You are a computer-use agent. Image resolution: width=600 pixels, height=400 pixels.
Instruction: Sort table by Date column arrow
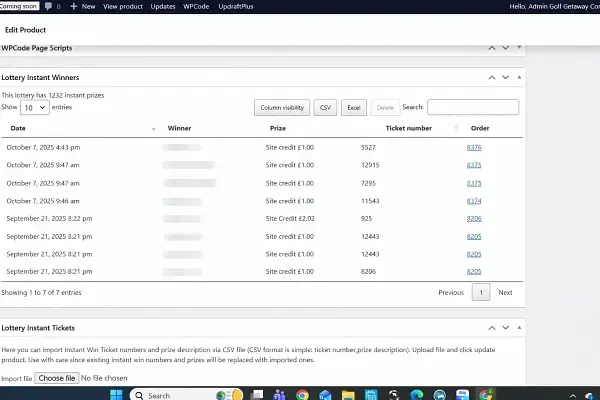coord(153,129)
